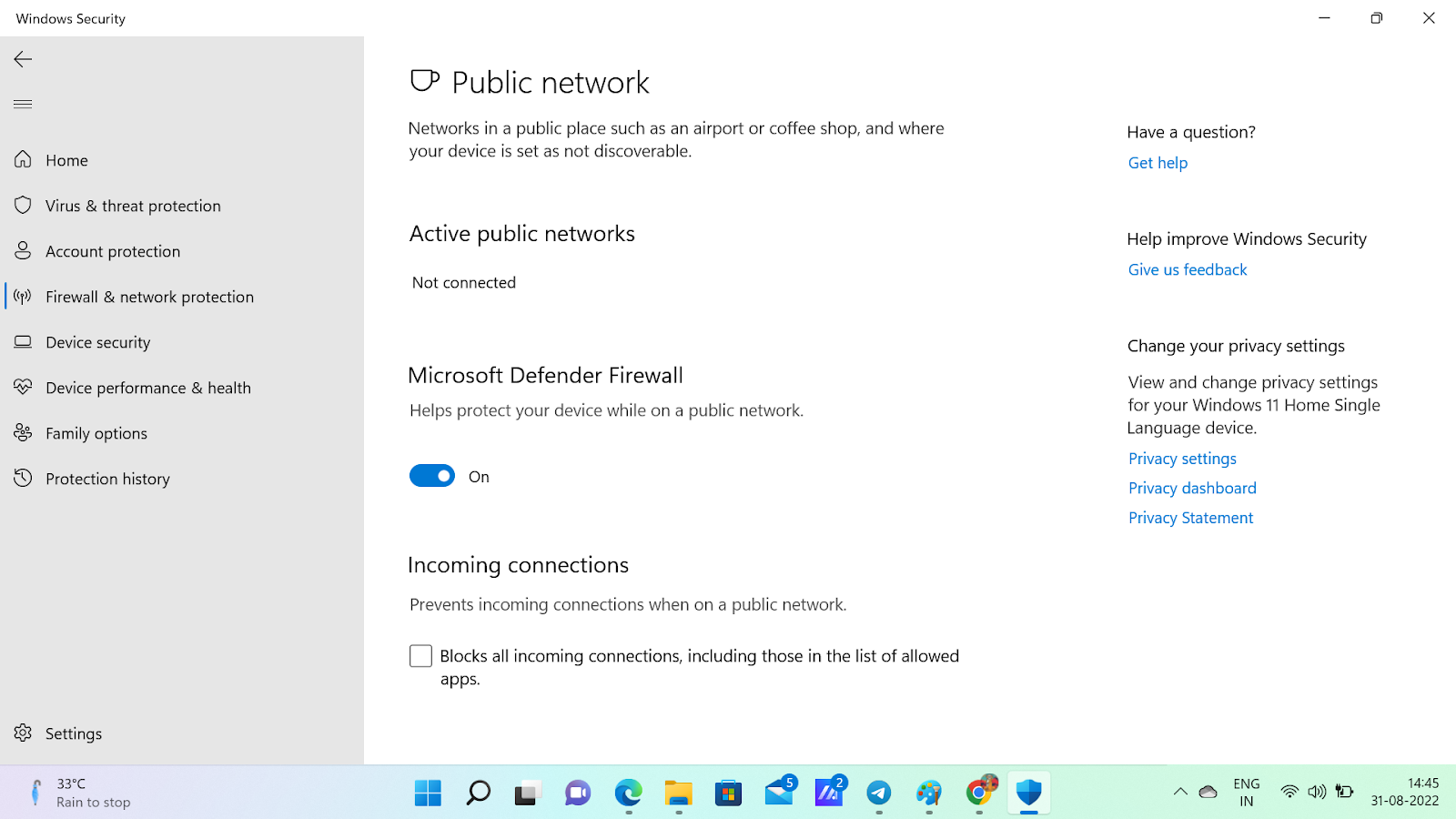This screenshot has height=819, width=1456.
Task: Click the Protection history clock icon
Action: tap(23, 479)
